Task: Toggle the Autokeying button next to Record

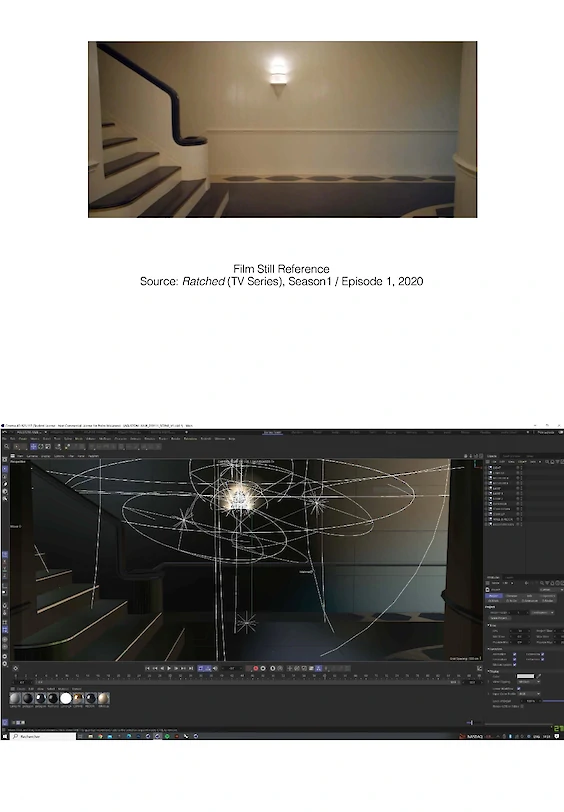Action: pos(263,668)
